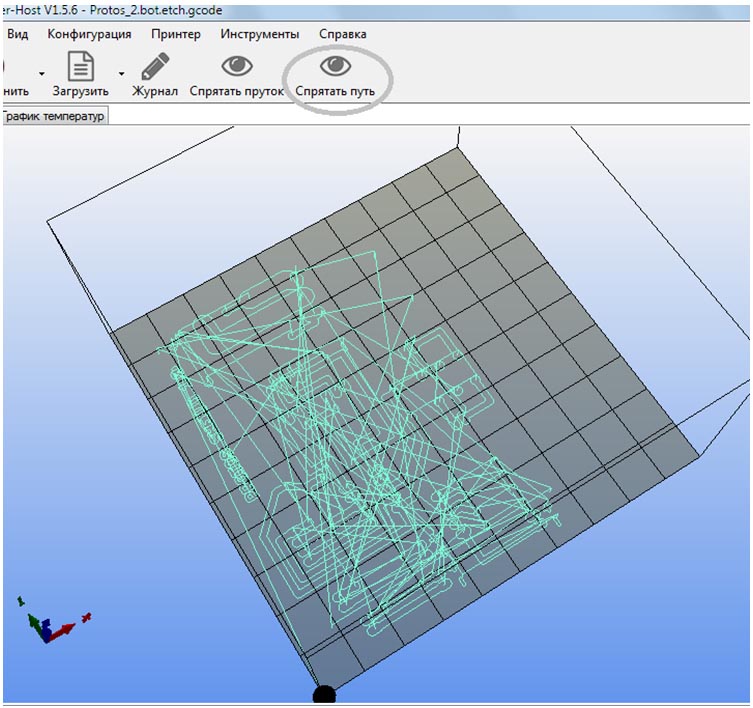The width and height of the screenshot is (753, 708).
Task: Click the red X-axis arrow on gizmo
Action: 62,631
